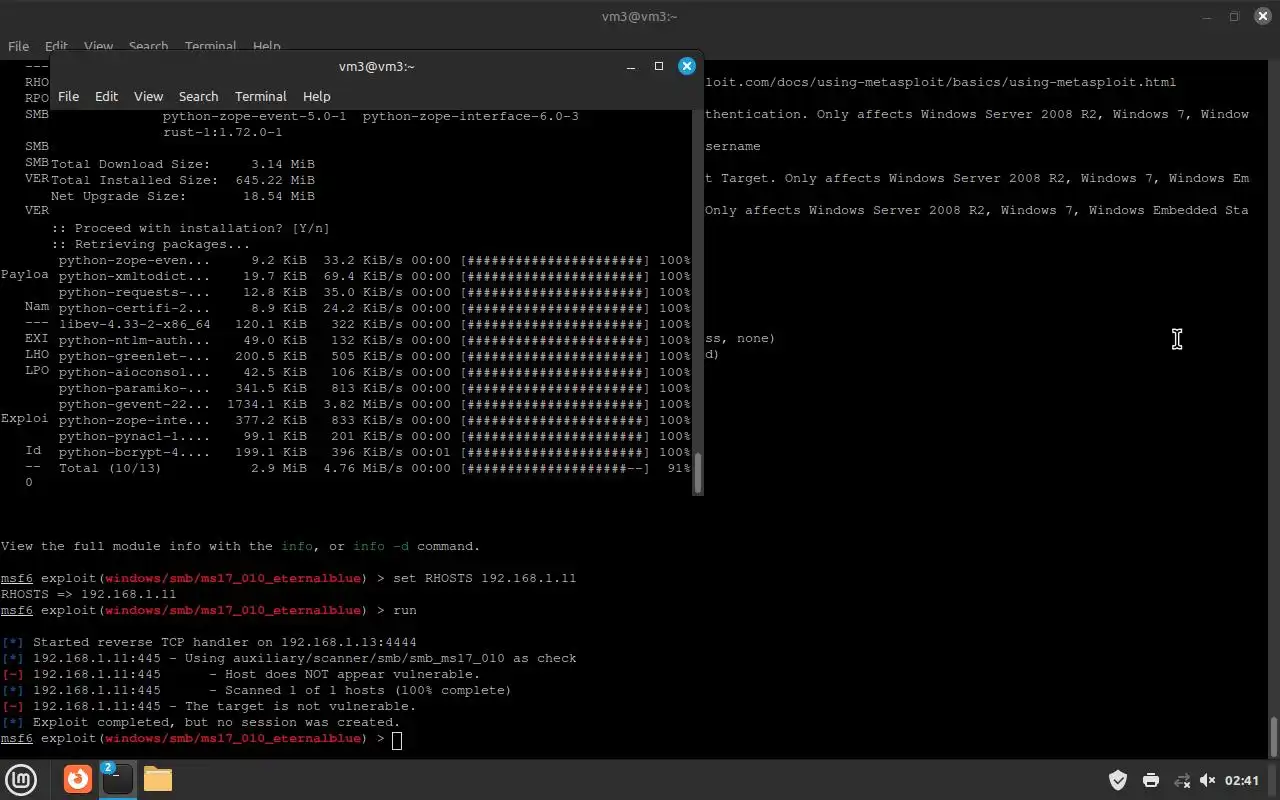Click the 'set RHOSTS 192.168.1.11' command line
This screenshot has width=1280, height=800.
coord(484,578)
